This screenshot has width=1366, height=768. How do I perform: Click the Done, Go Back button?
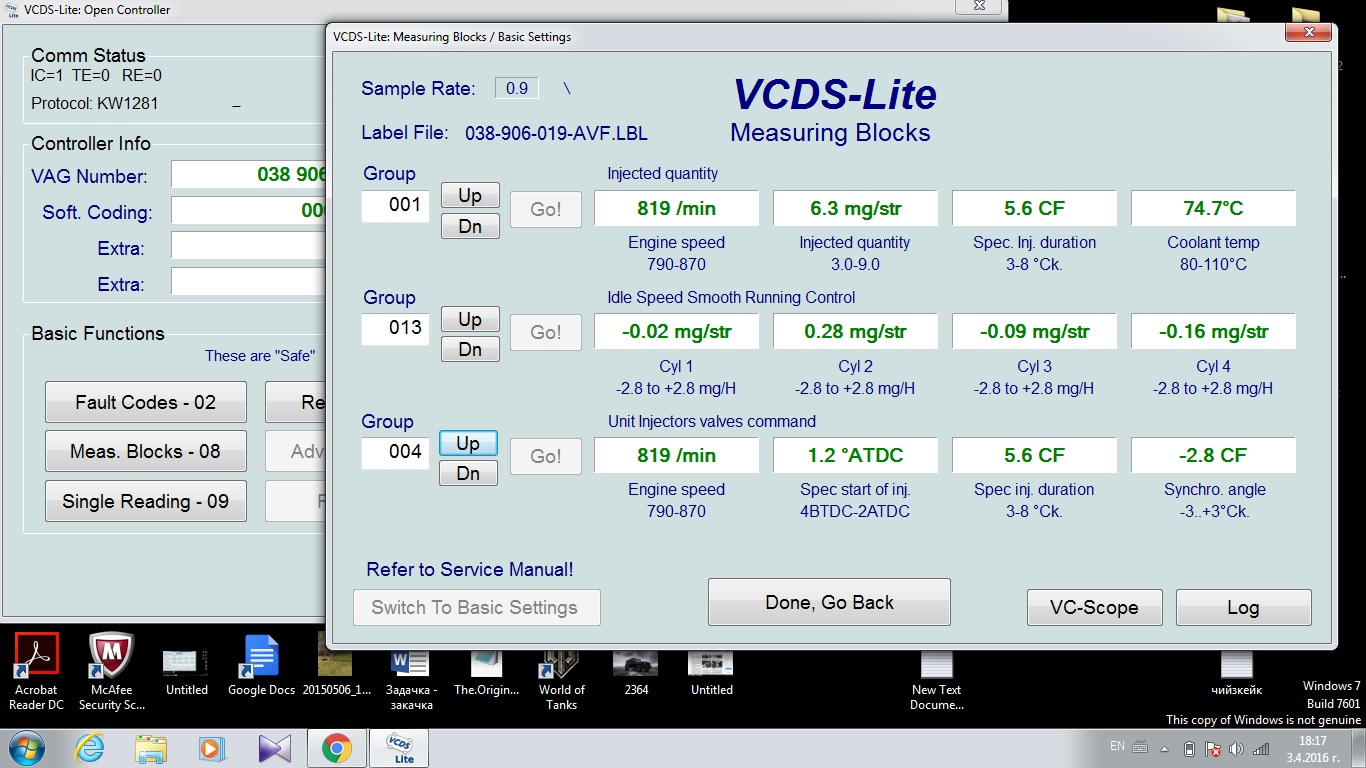pos(829,603)
